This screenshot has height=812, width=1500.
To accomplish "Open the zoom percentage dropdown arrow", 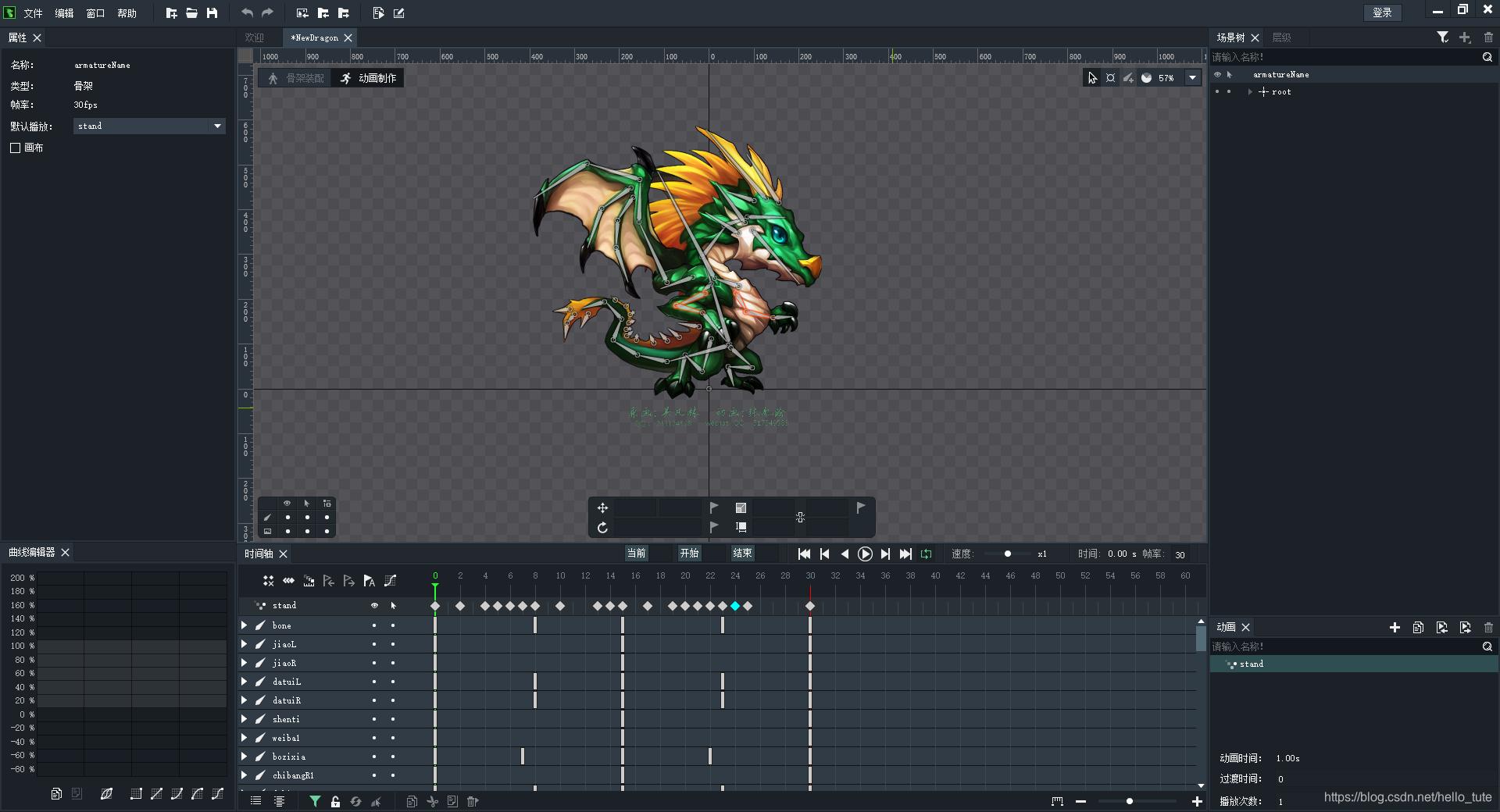I will (1192, 77).
